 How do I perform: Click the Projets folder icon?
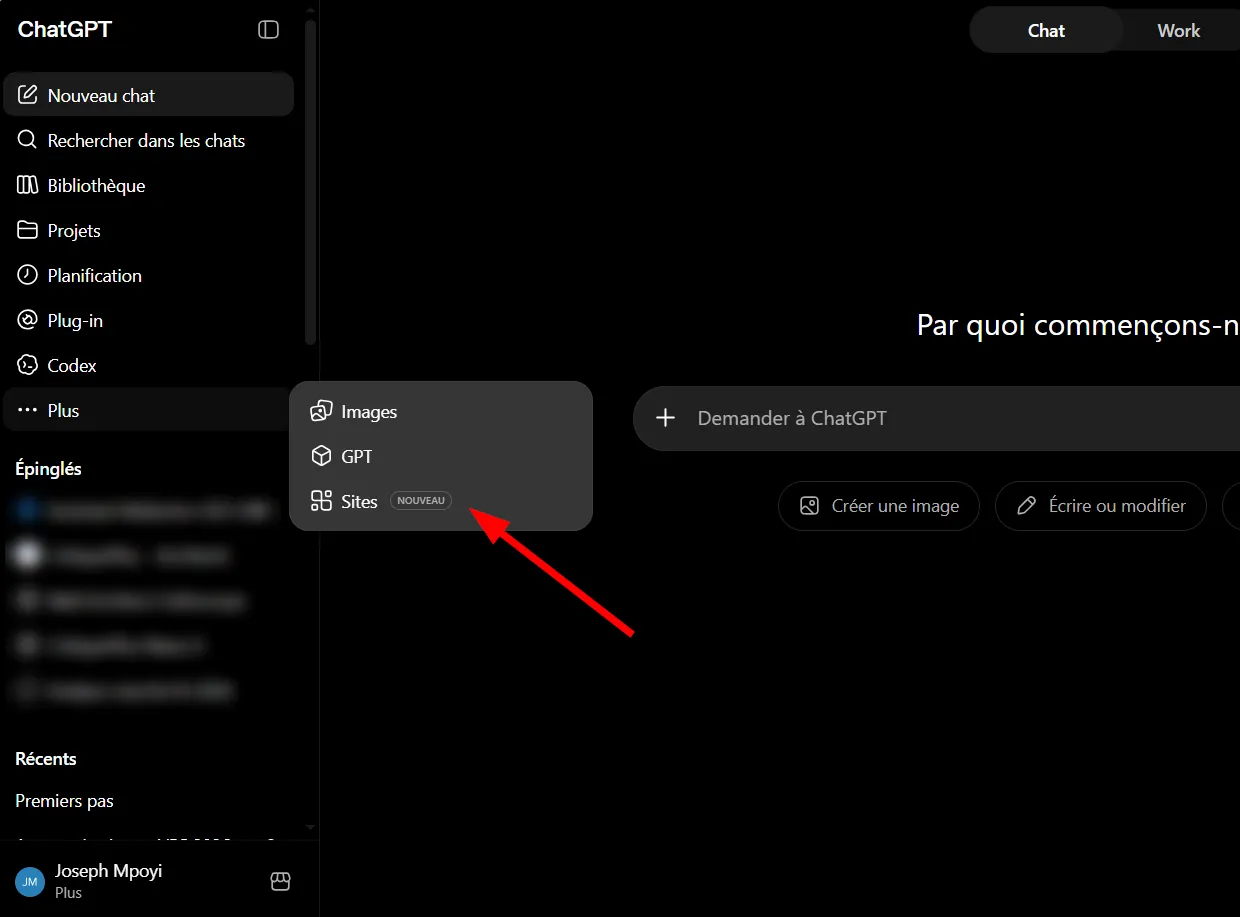[x=28, y=230]
